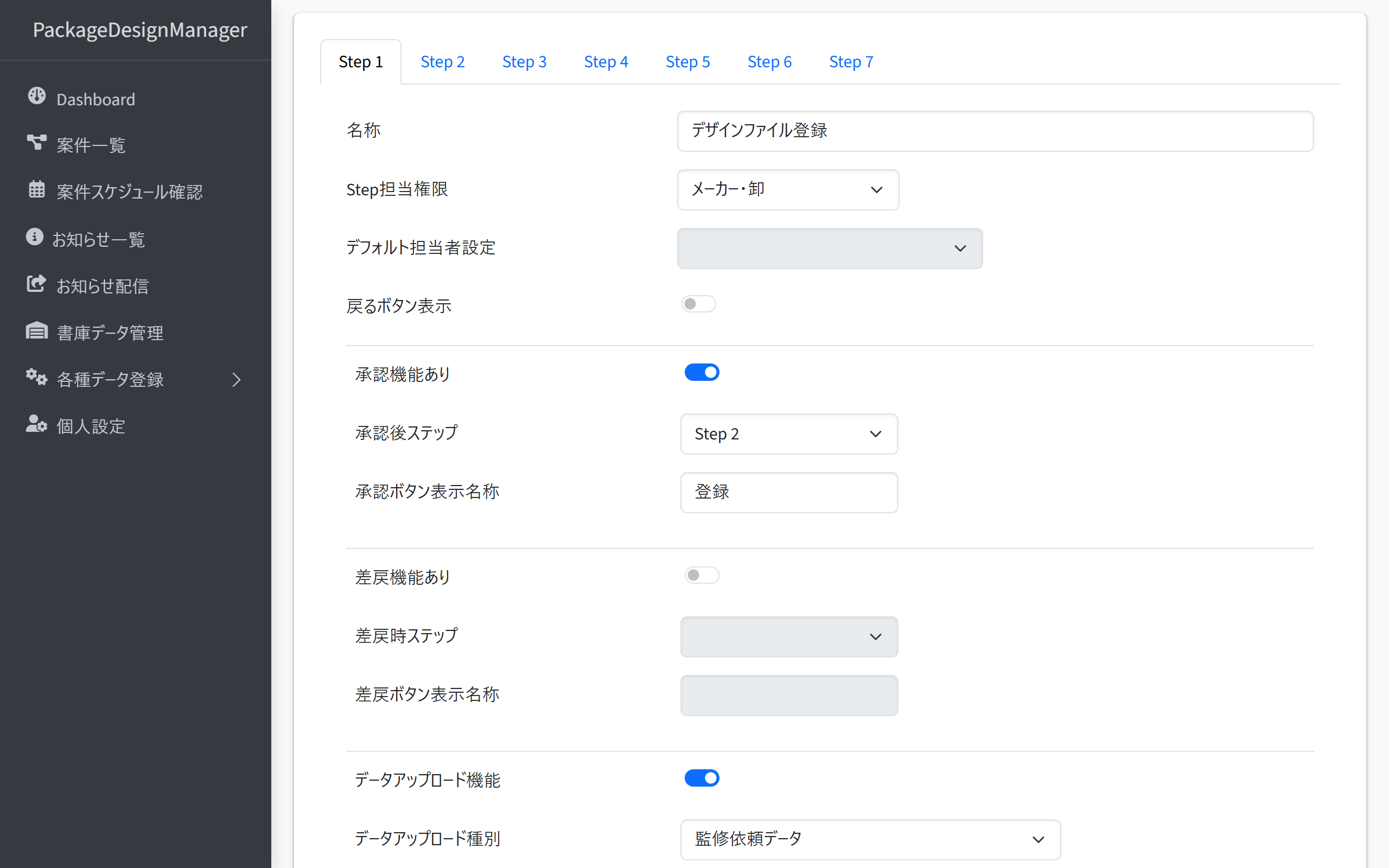Click the PackageDesignManager title link

pyautogui.click(x=139, y=30)
